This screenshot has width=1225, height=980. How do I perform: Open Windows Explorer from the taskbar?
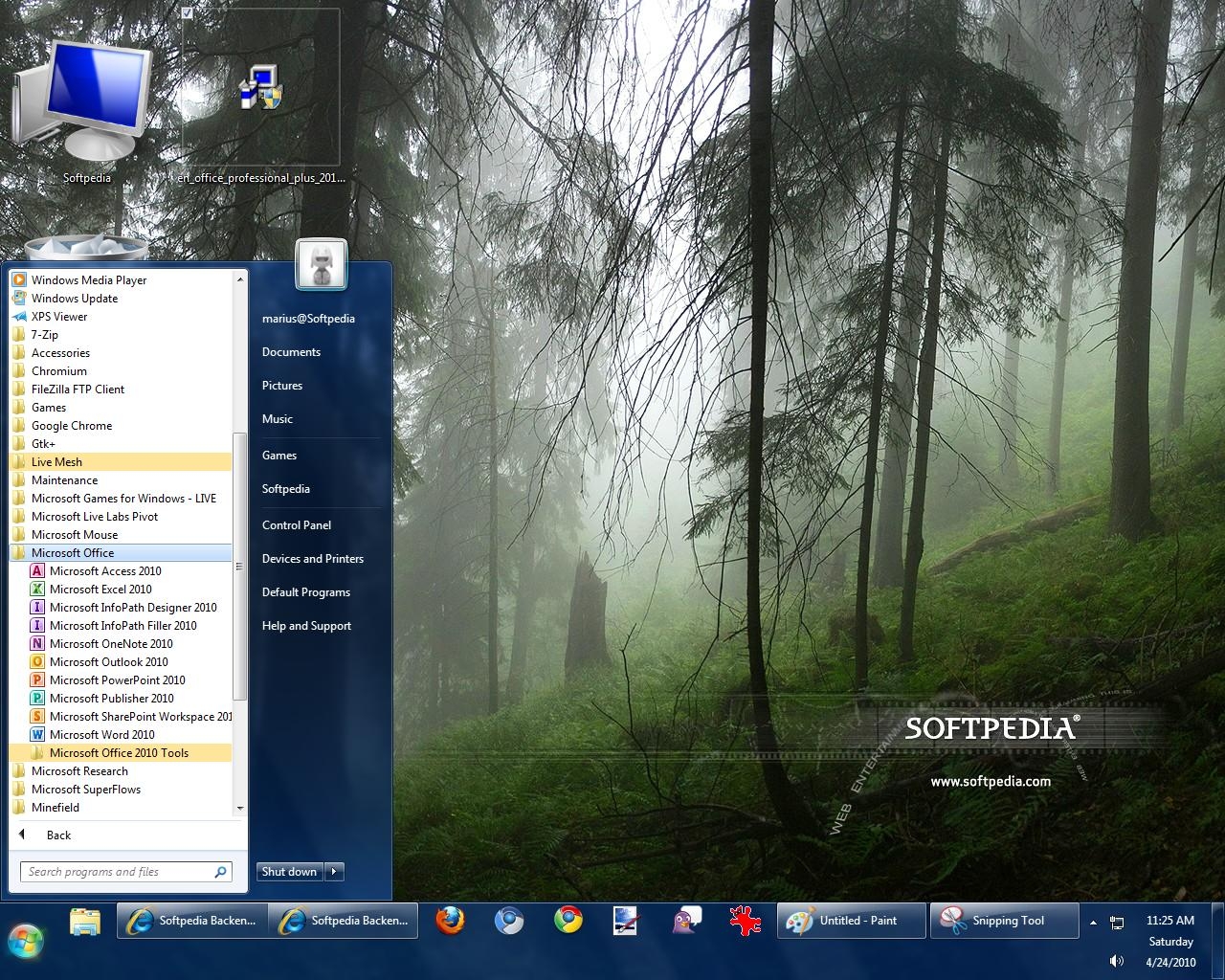pos(85,921)
